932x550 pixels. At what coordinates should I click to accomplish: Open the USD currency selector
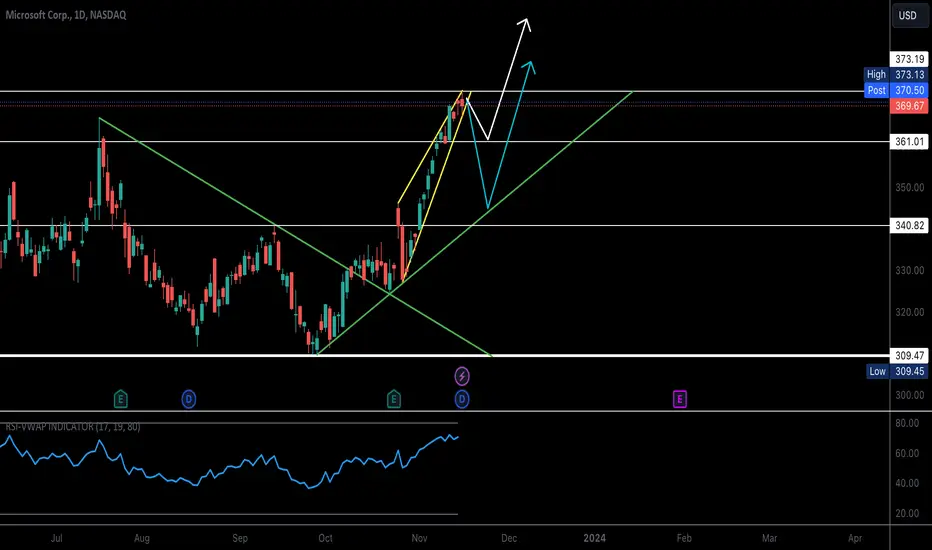pyautogui.click(x=908, y=15)
